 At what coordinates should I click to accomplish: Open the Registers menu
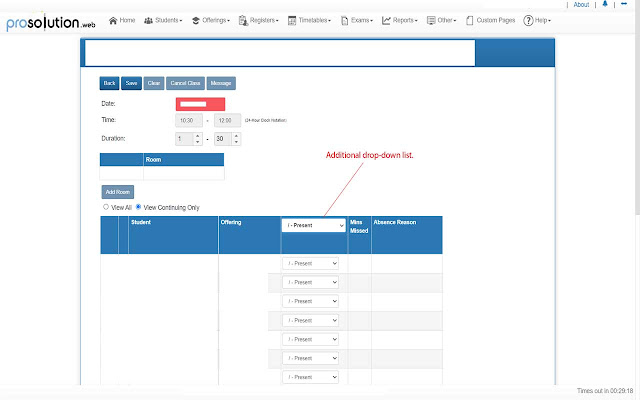click(x=259, y=20)
